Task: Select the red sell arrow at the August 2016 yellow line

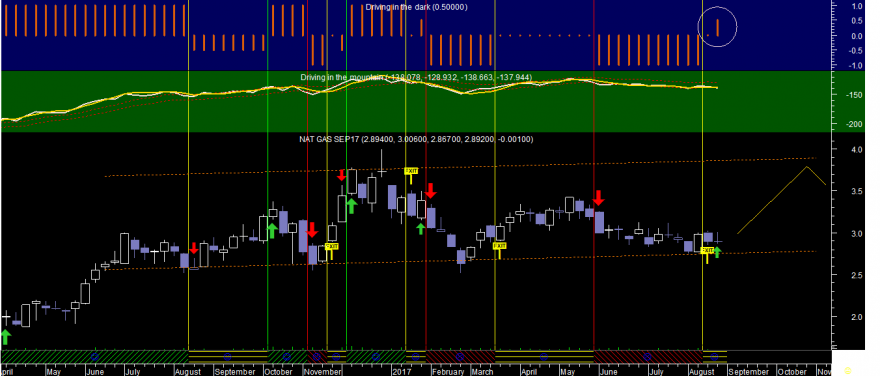Action: [x=194, y=249]
